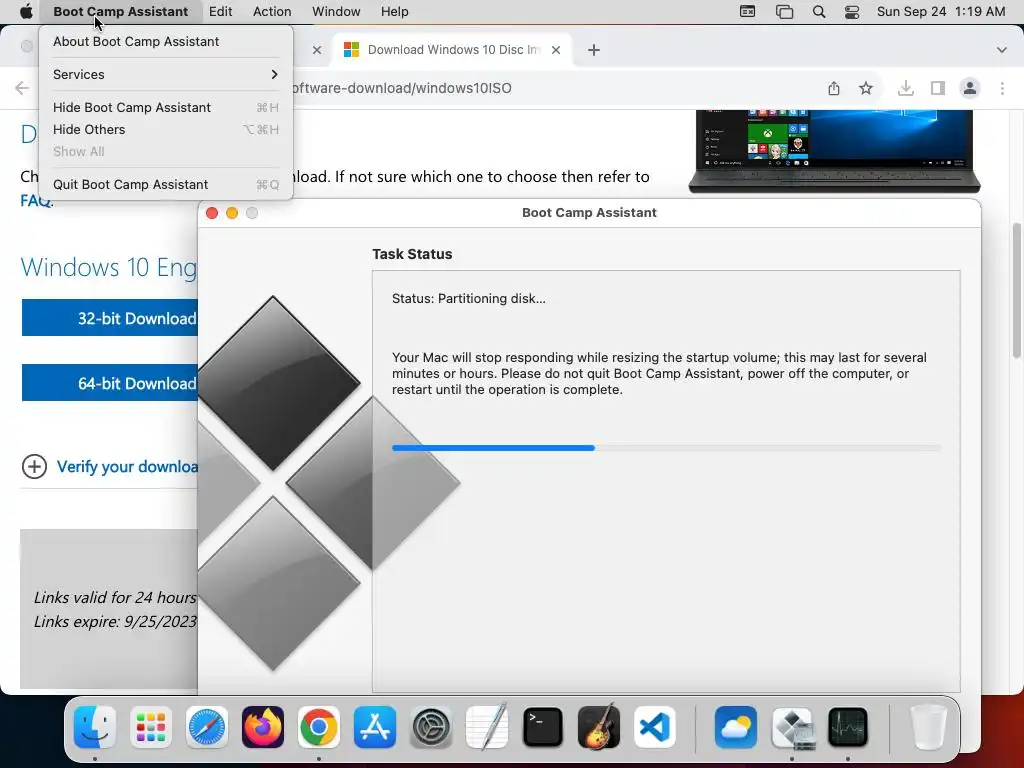
Task: Launch Firefox from the Dock
Action: 263,727
